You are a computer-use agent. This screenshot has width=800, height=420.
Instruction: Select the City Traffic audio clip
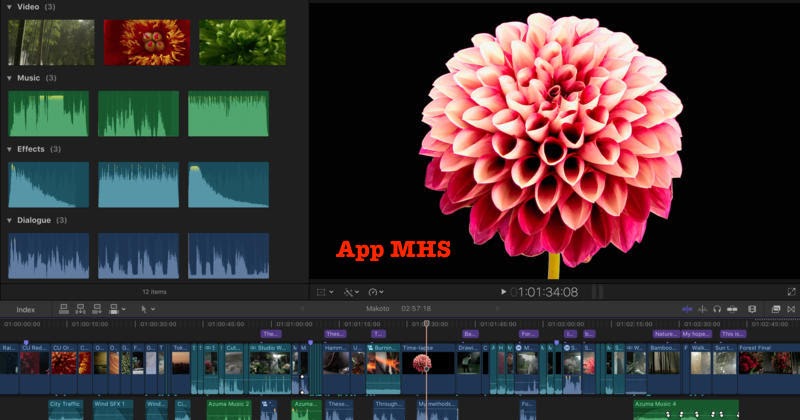(66, 410)
